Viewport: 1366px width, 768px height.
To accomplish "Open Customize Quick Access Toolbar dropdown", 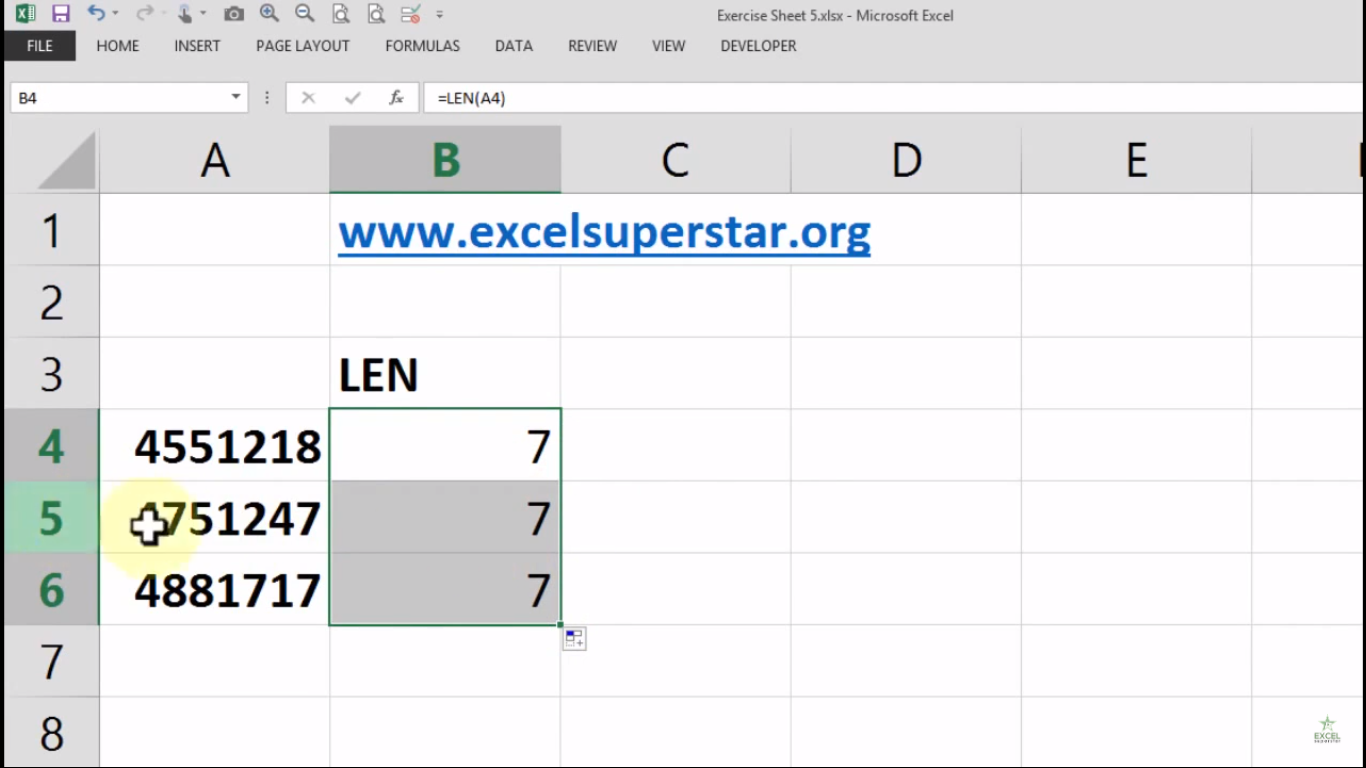I will pyautogui.click(x=440, y=15).
